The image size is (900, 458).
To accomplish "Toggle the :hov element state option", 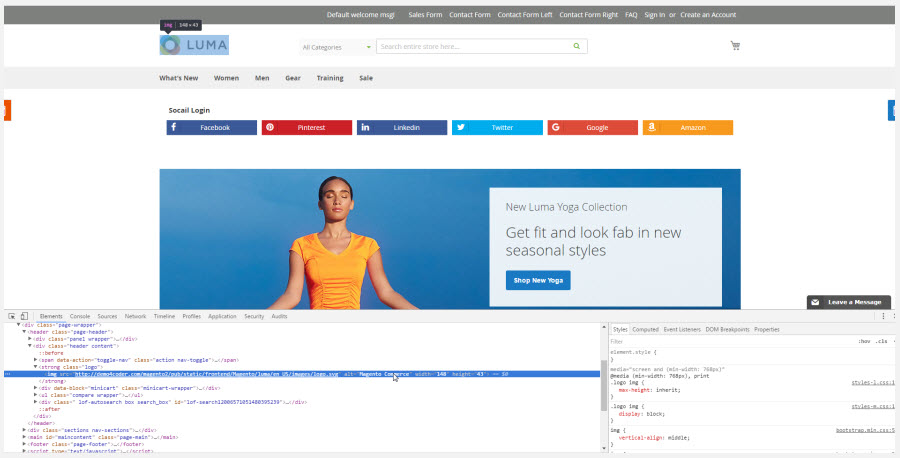I will point(864,341).
